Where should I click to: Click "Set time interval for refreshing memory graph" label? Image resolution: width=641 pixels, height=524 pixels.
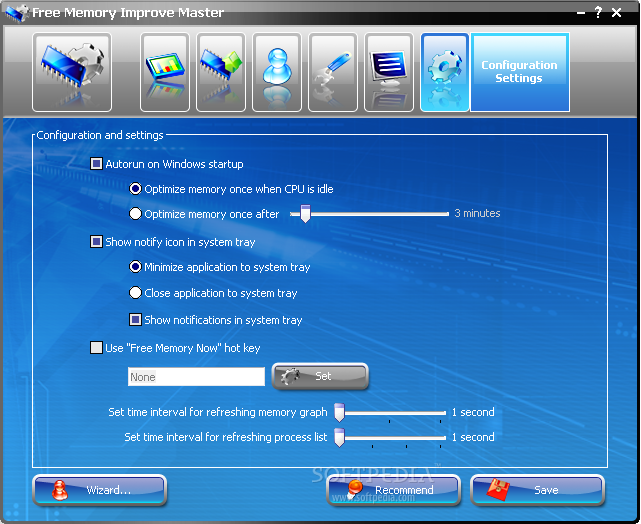(218, 412)
